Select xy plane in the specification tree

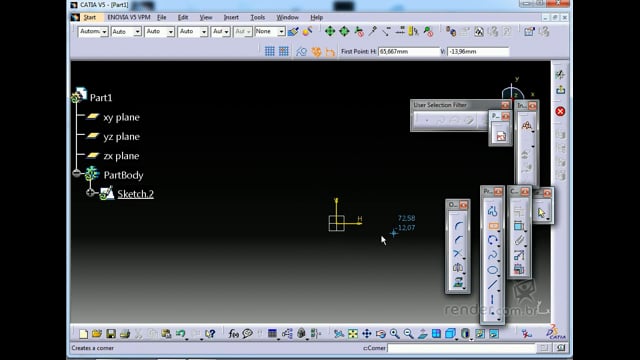(121, 117)
